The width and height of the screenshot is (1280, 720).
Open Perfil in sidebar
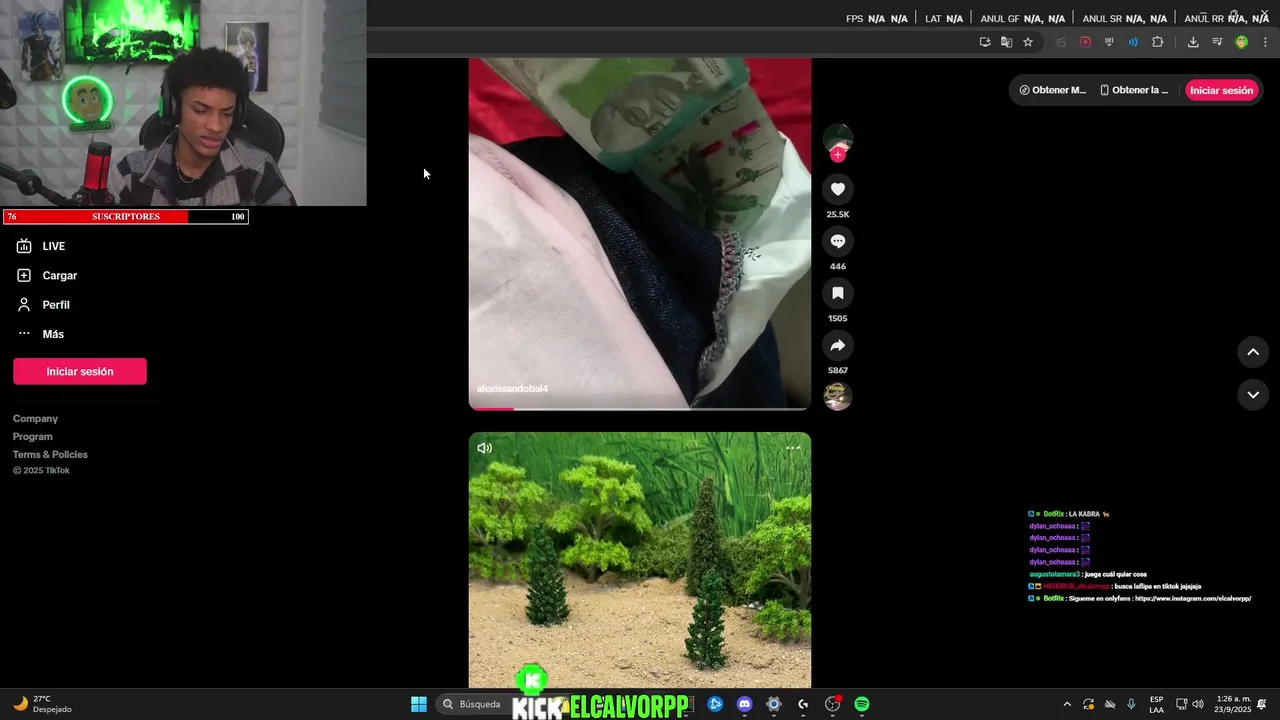pyautogui.click(x=43, y=305)
